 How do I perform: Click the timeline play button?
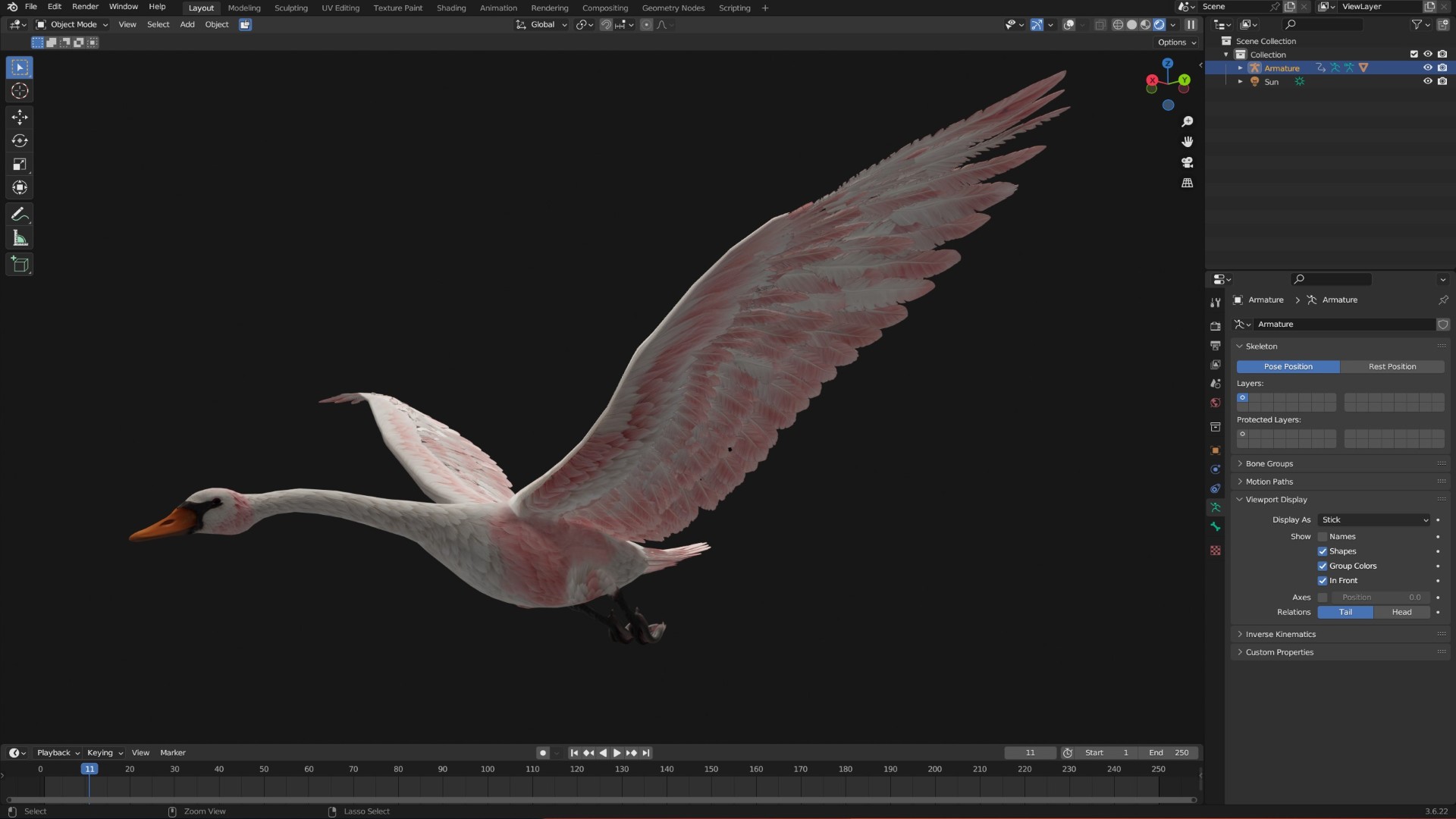pos(617,753)
